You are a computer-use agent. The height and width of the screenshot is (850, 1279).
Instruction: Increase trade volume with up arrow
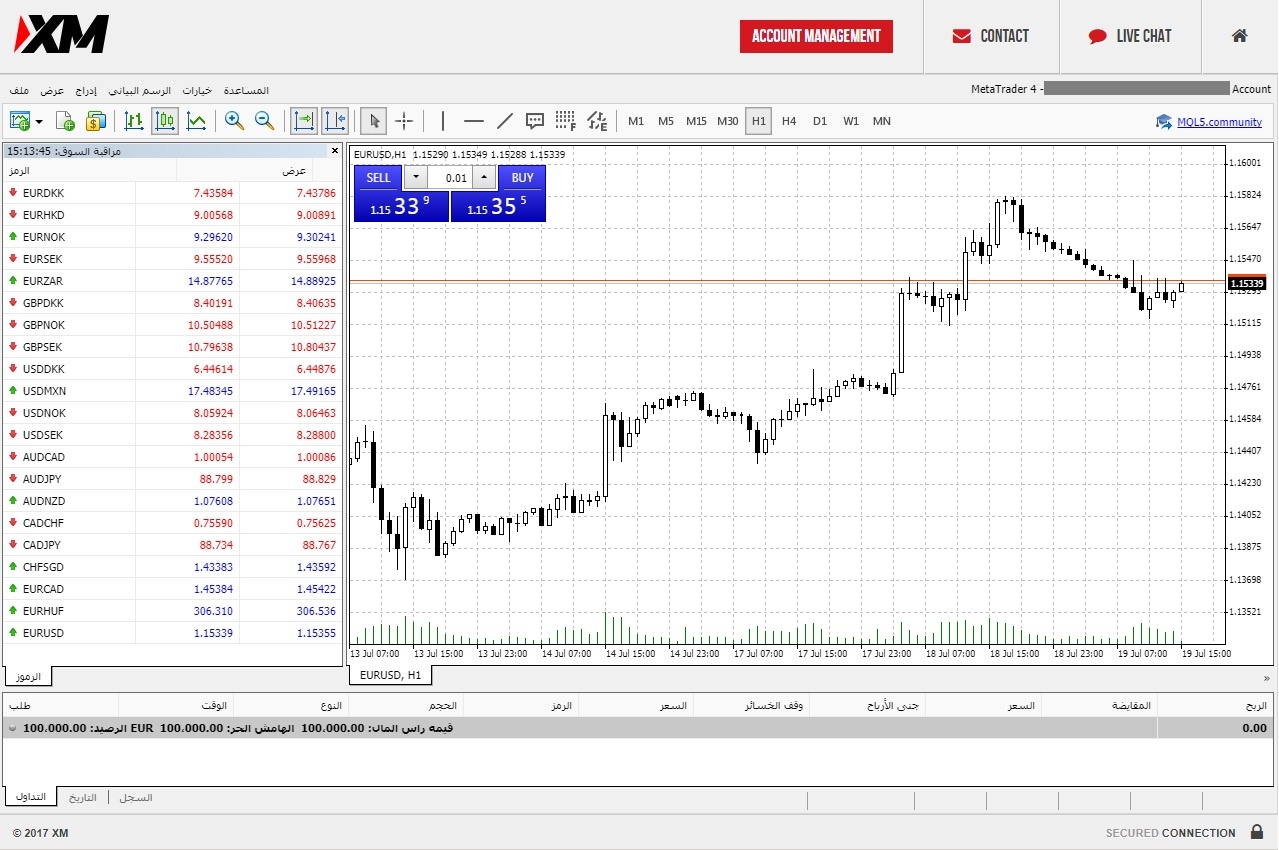point(484,178)
